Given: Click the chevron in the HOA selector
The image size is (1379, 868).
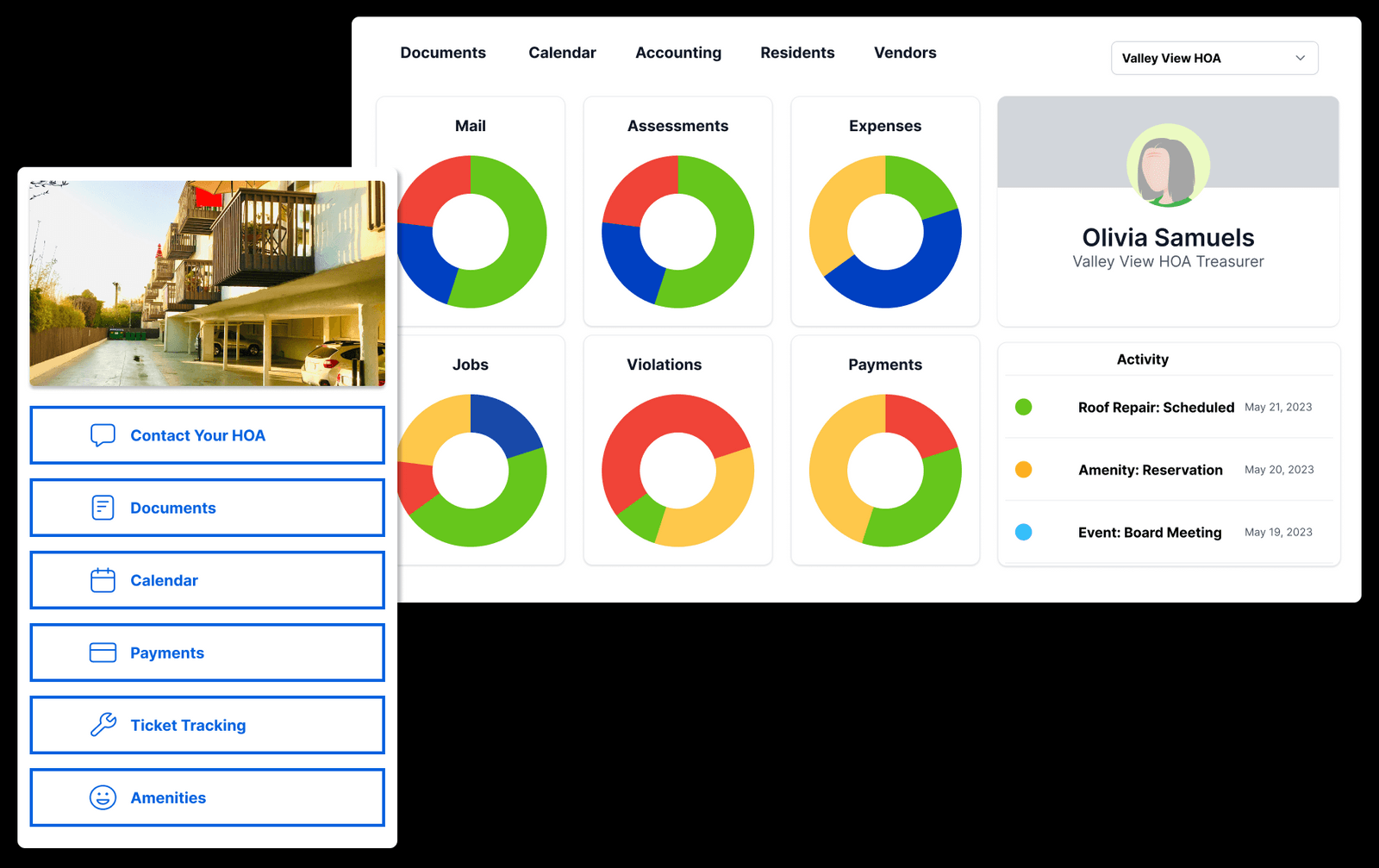Looking at the screenshot, I should click(1301, 58).
